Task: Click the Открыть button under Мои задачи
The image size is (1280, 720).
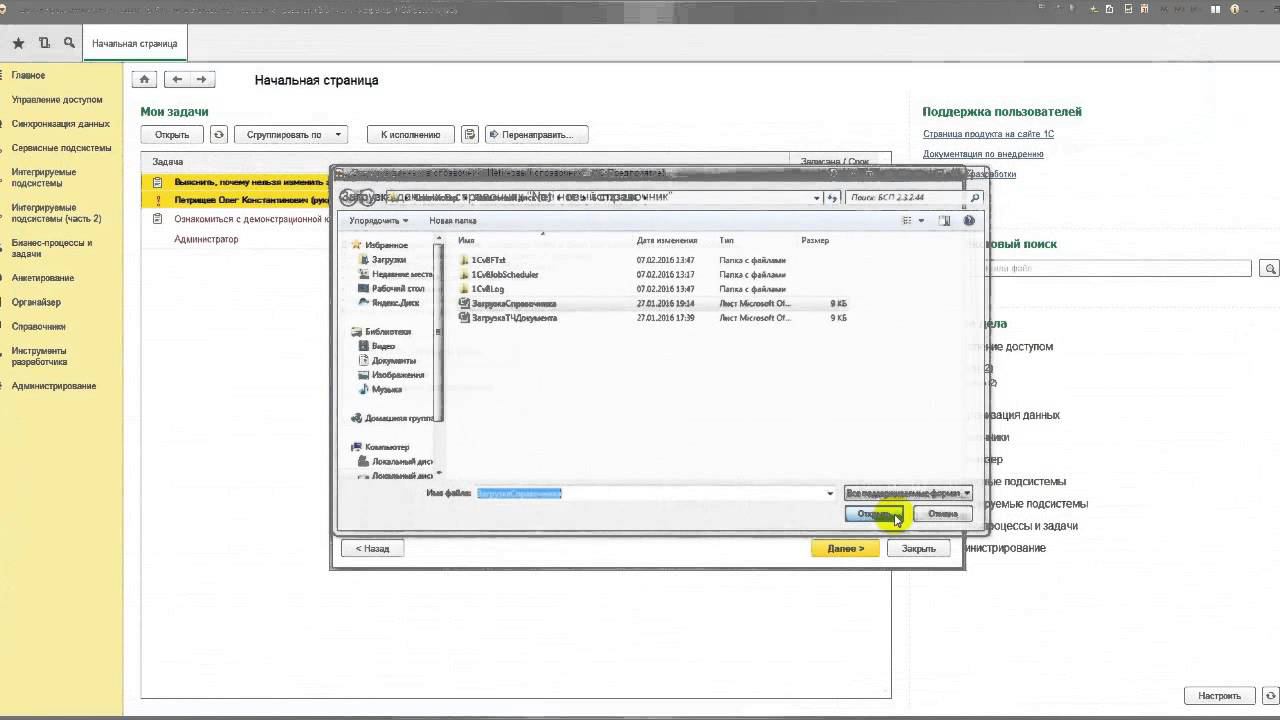Action: [x=172, y=134]
